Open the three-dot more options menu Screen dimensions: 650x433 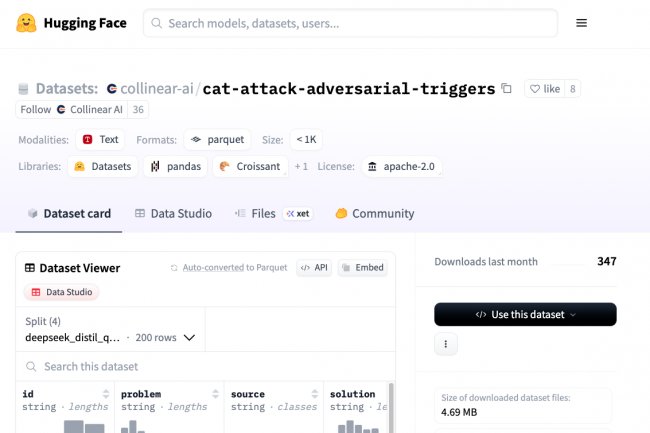click(x=445, y=344)
